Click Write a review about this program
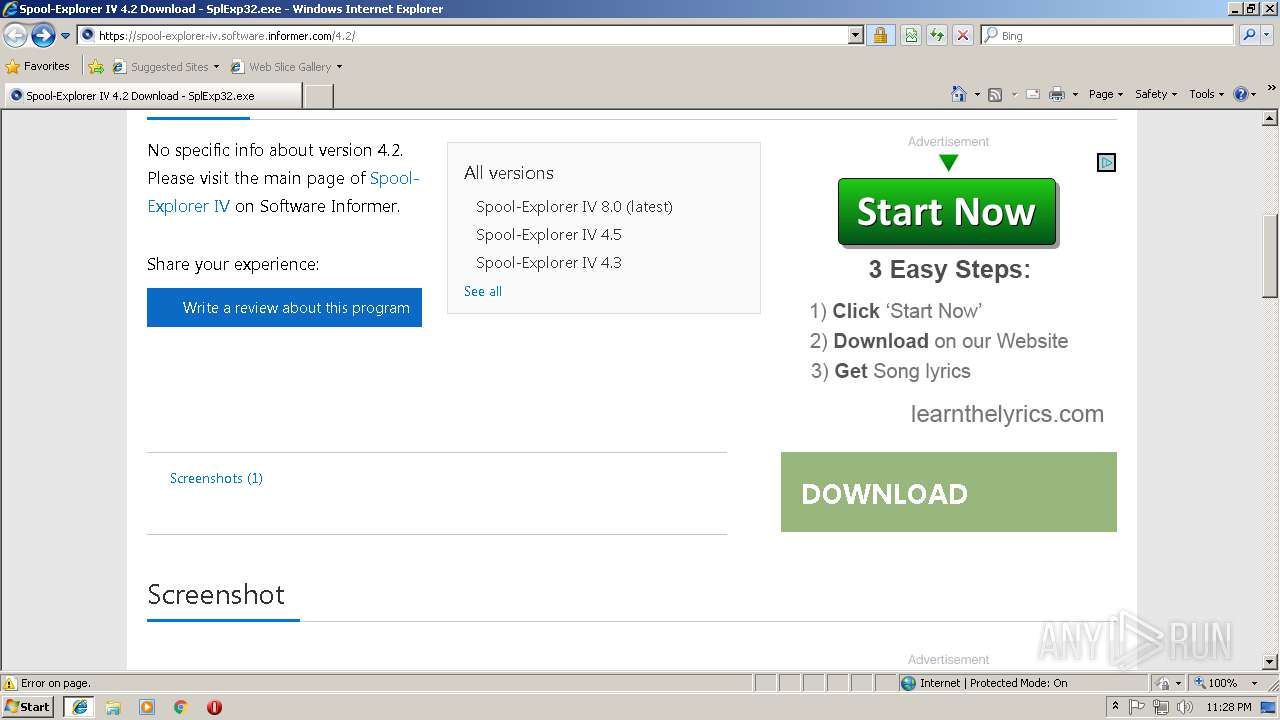The image size is (1280, 720). pos(284,308)
